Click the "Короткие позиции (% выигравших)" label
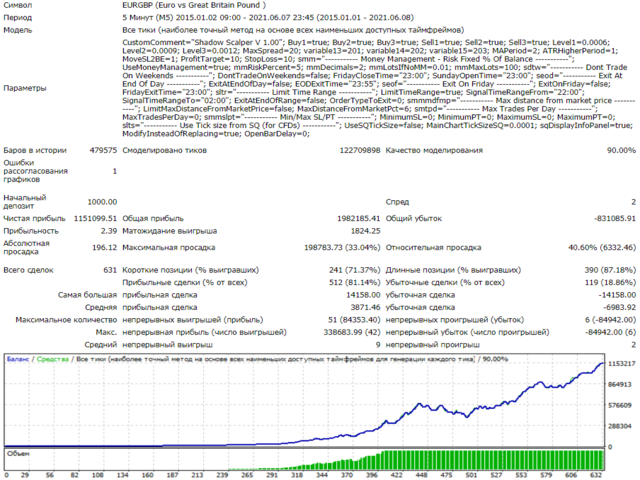Image resolution: width=640 pixels, height=480 pixels. [x=191, y=270]
